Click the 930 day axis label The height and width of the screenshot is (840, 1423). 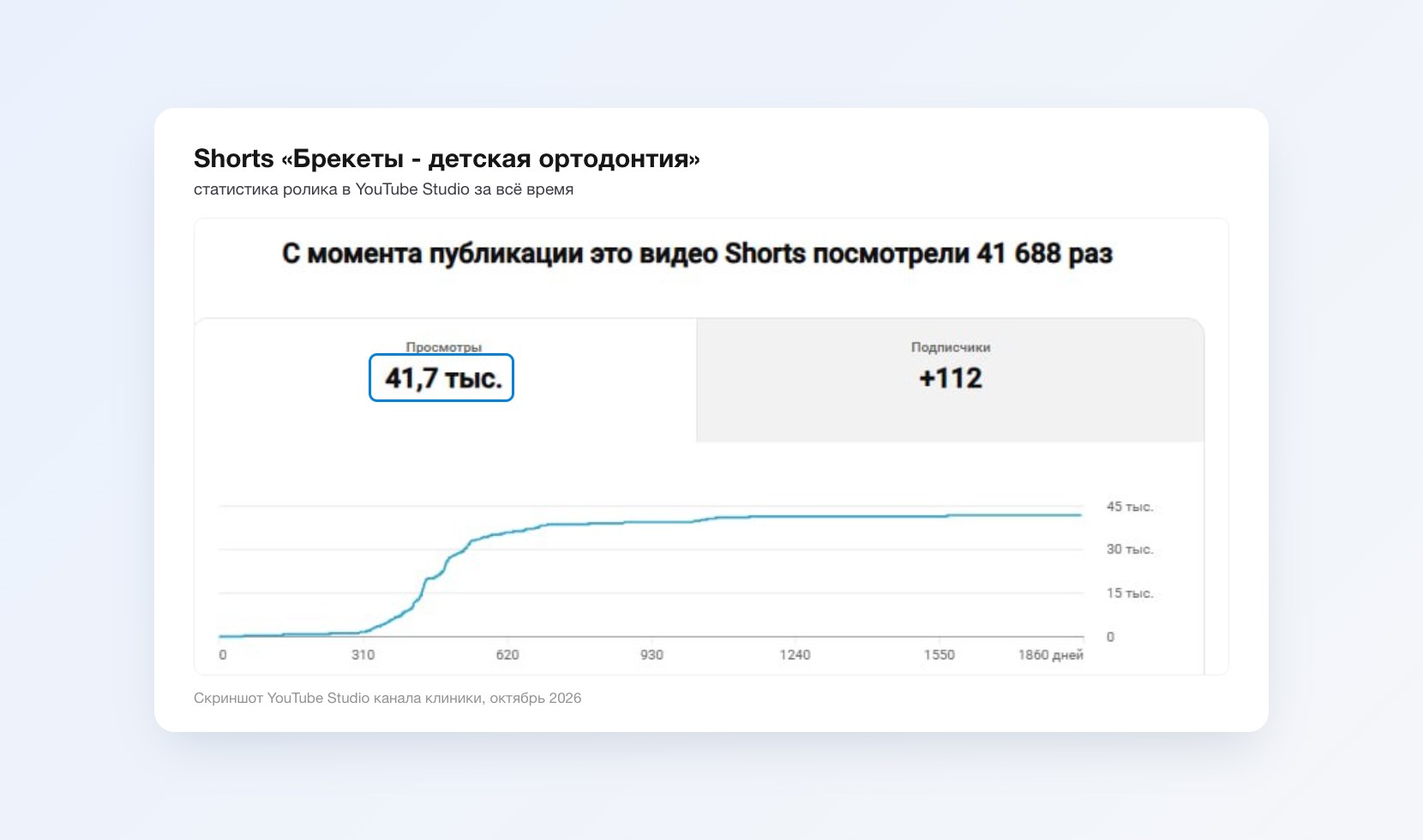click(651, 655)
